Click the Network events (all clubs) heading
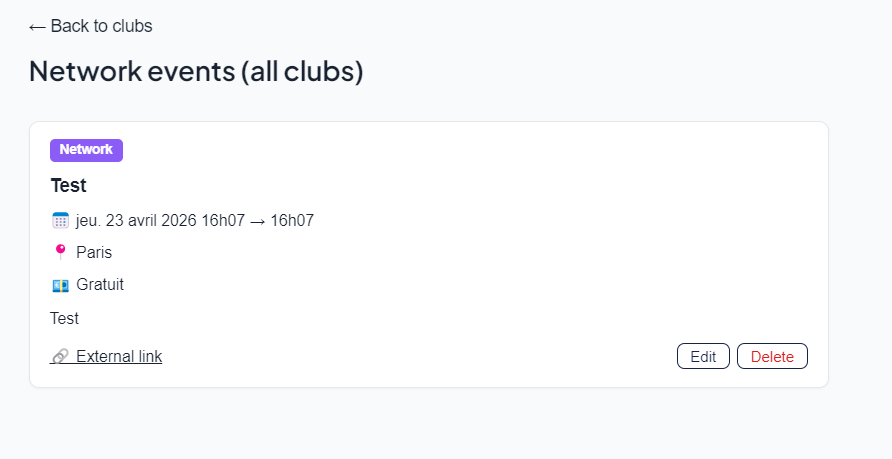This screenshot has height=459, width=892. [x=195, y=71]
